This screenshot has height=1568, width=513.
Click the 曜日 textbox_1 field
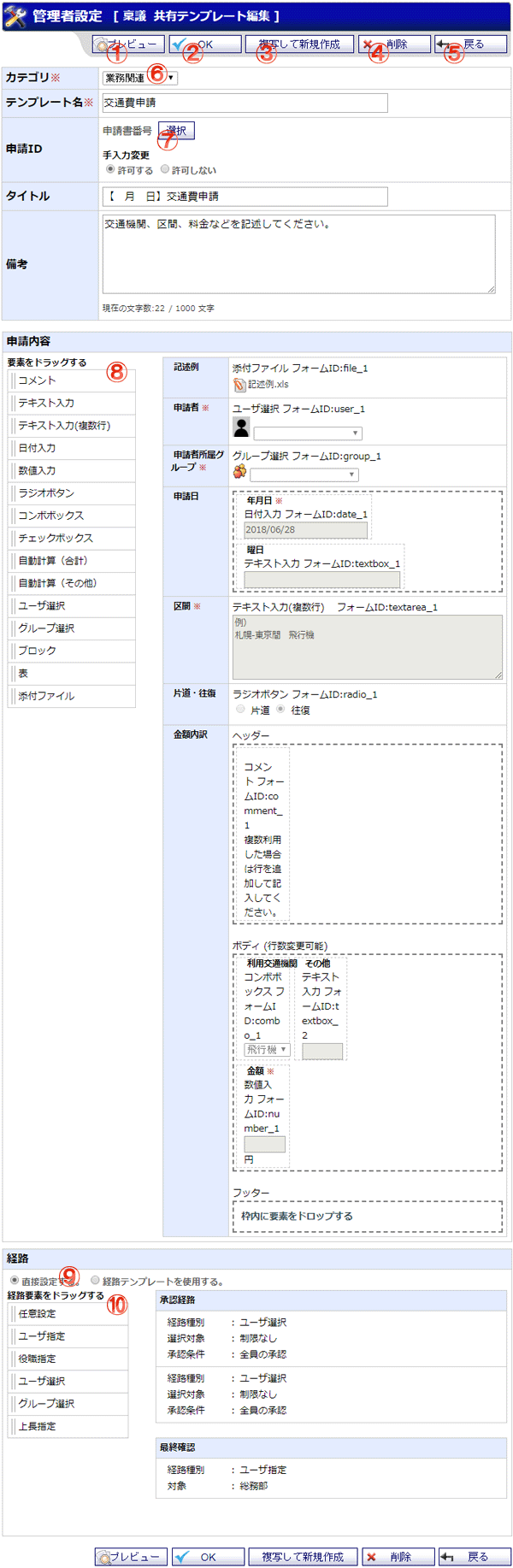tap(322, 579)
